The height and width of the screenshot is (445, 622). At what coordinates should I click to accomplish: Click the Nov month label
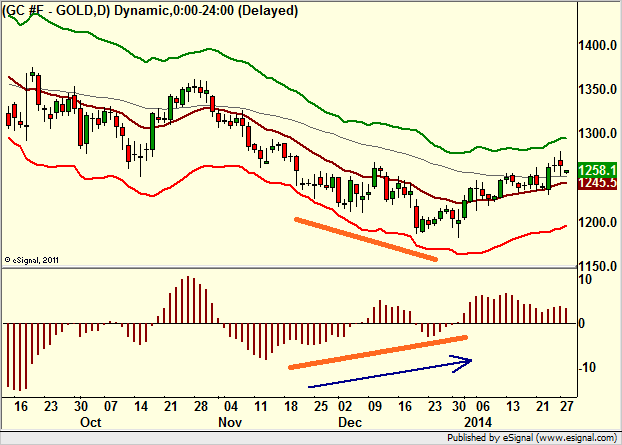230,422
